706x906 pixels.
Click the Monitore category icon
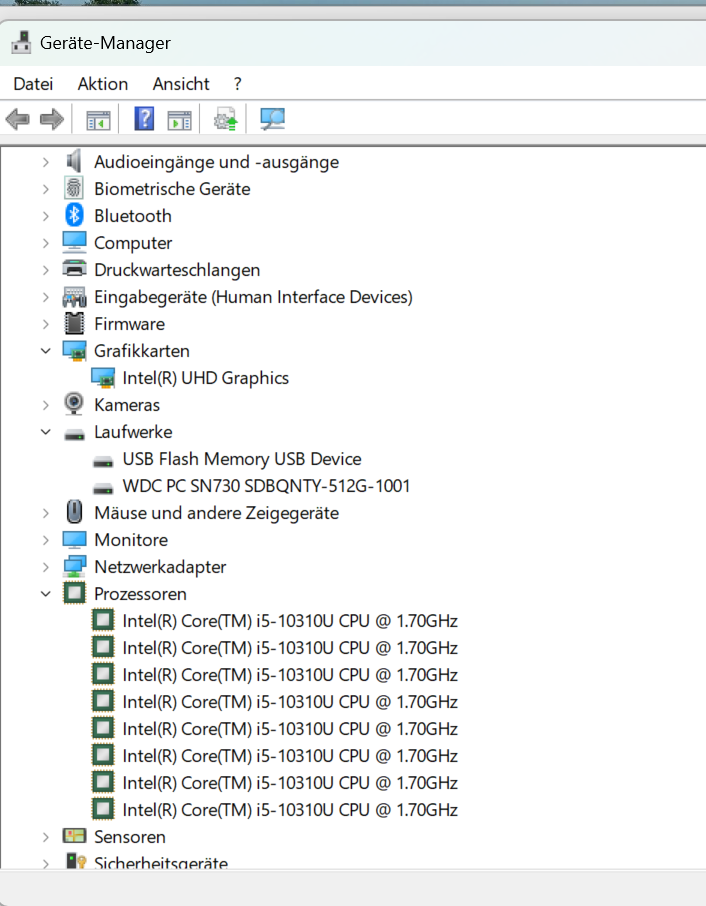click(x=74, y=540)
